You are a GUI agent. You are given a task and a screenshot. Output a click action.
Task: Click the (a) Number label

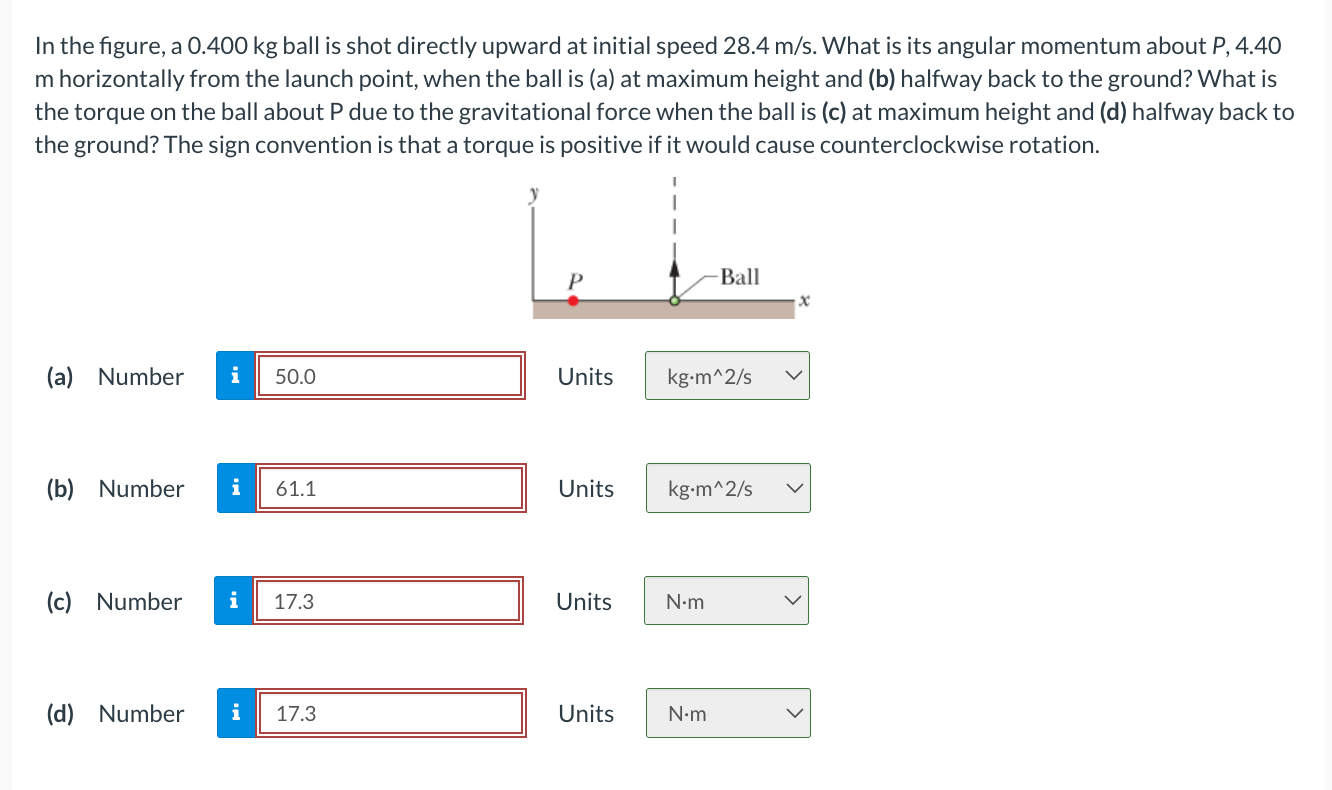(115, 377)
